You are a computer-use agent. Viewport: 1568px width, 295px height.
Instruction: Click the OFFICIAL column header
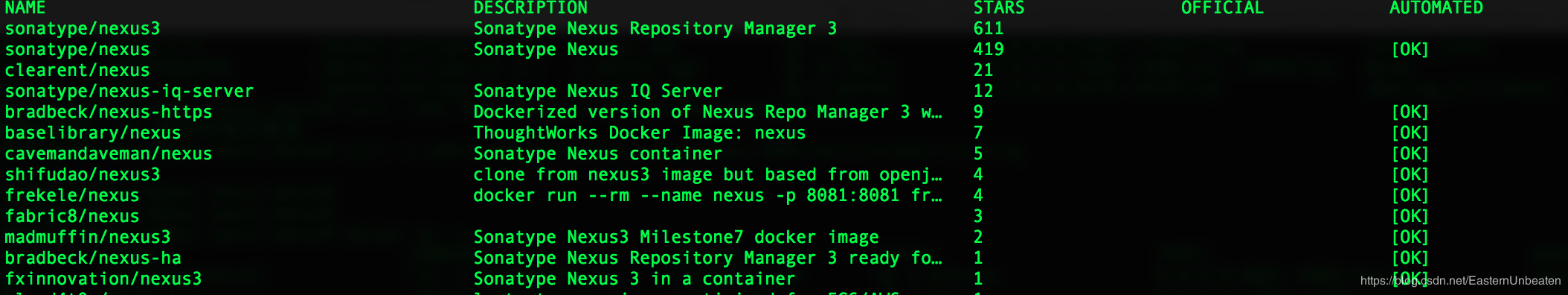click(x=1223, y=8)
